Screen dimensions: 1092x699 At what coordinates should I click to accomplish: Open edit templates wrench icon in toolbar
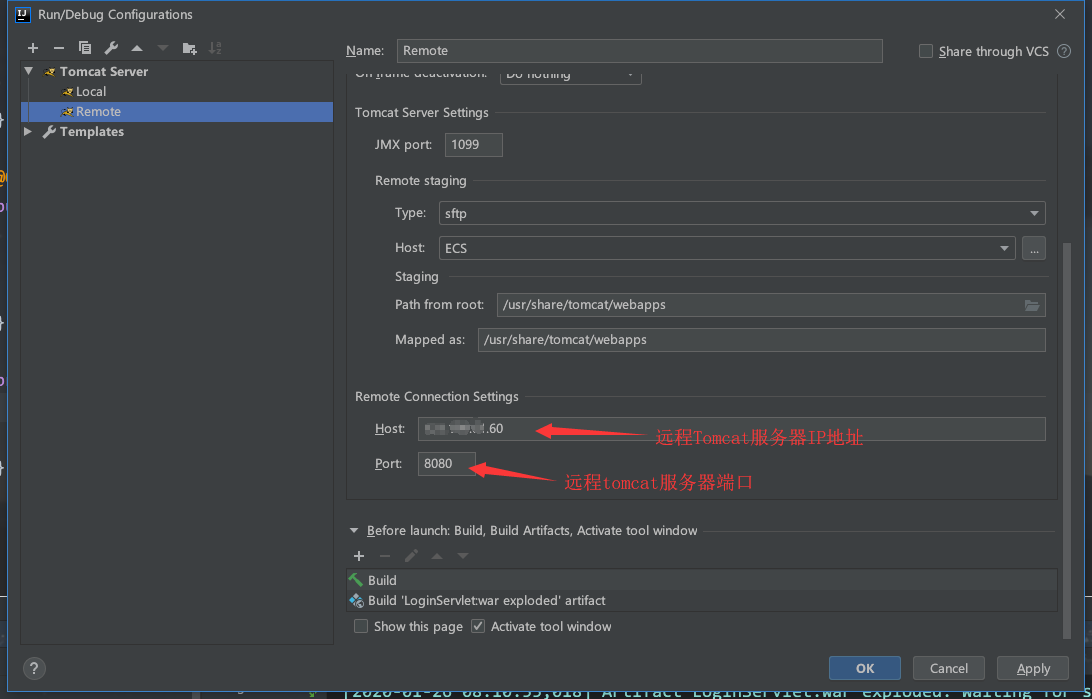tap(111, 48)
